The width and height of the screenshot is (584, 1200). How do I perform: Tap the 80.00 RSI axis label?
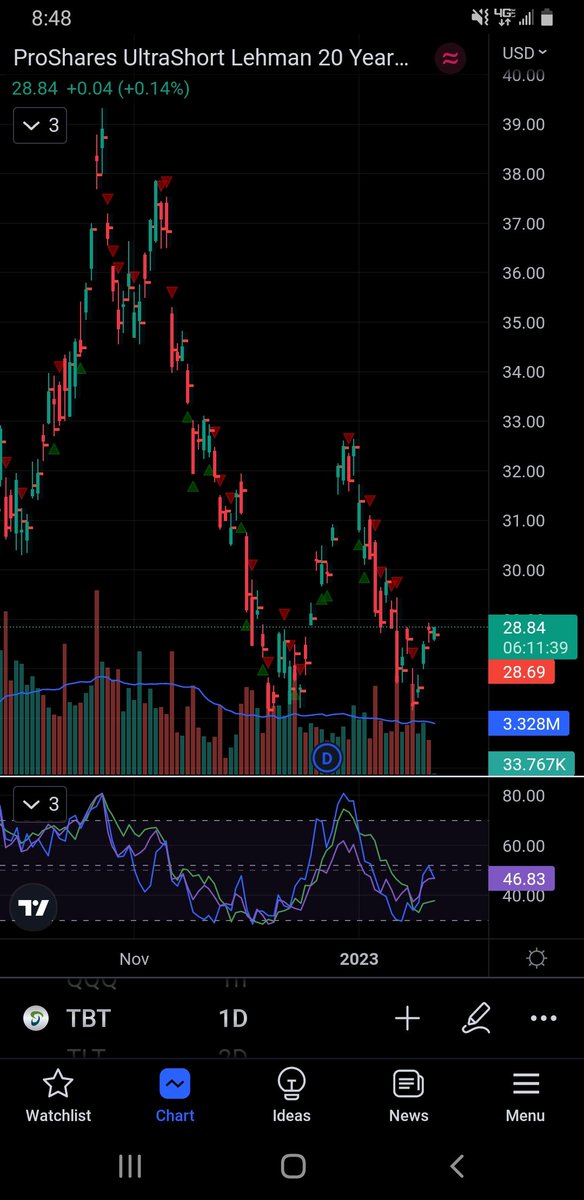click(523, 796)
